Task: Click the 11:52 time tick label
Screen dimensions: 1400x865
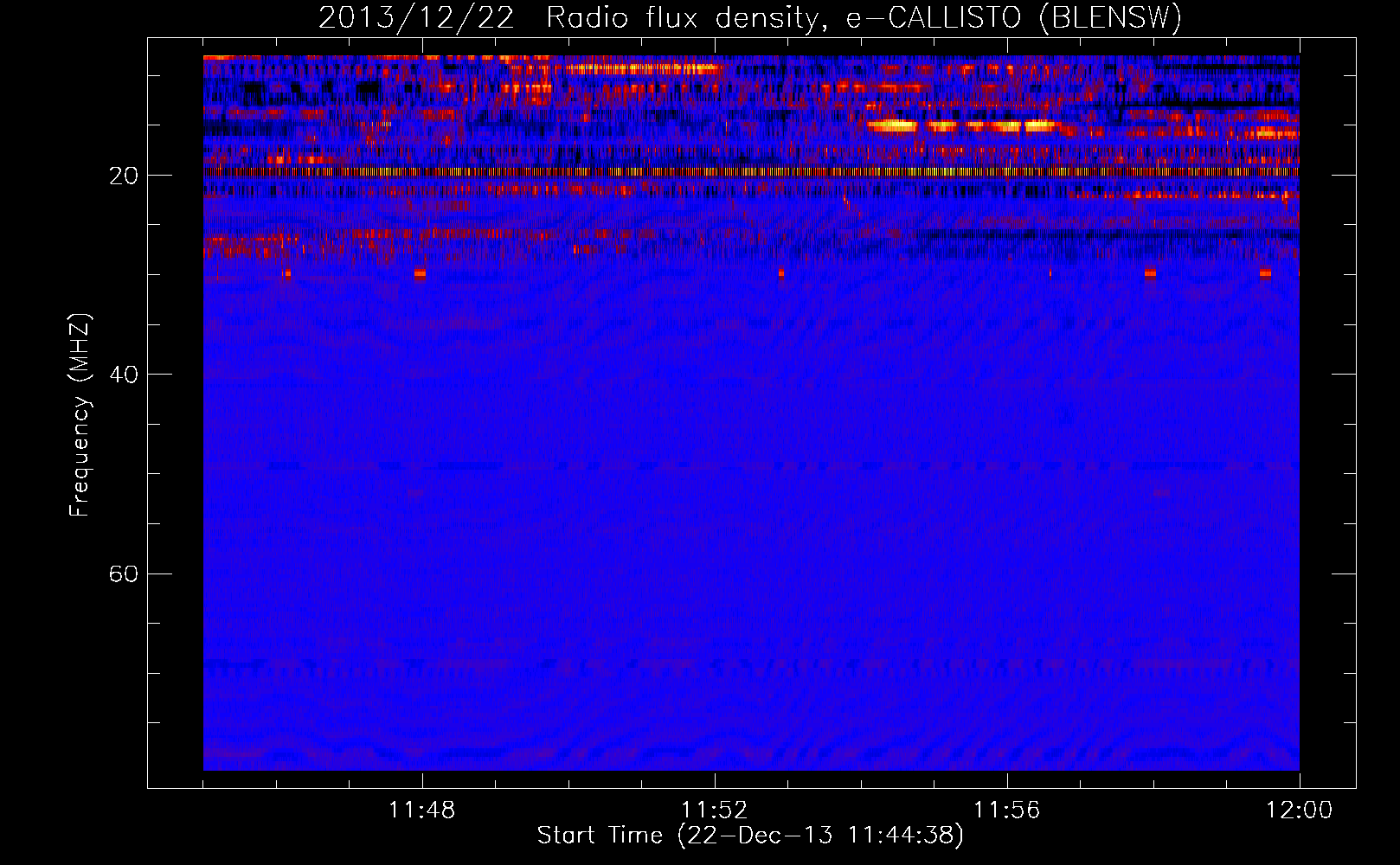Action: pyautogui.click(x=715, y=811)
